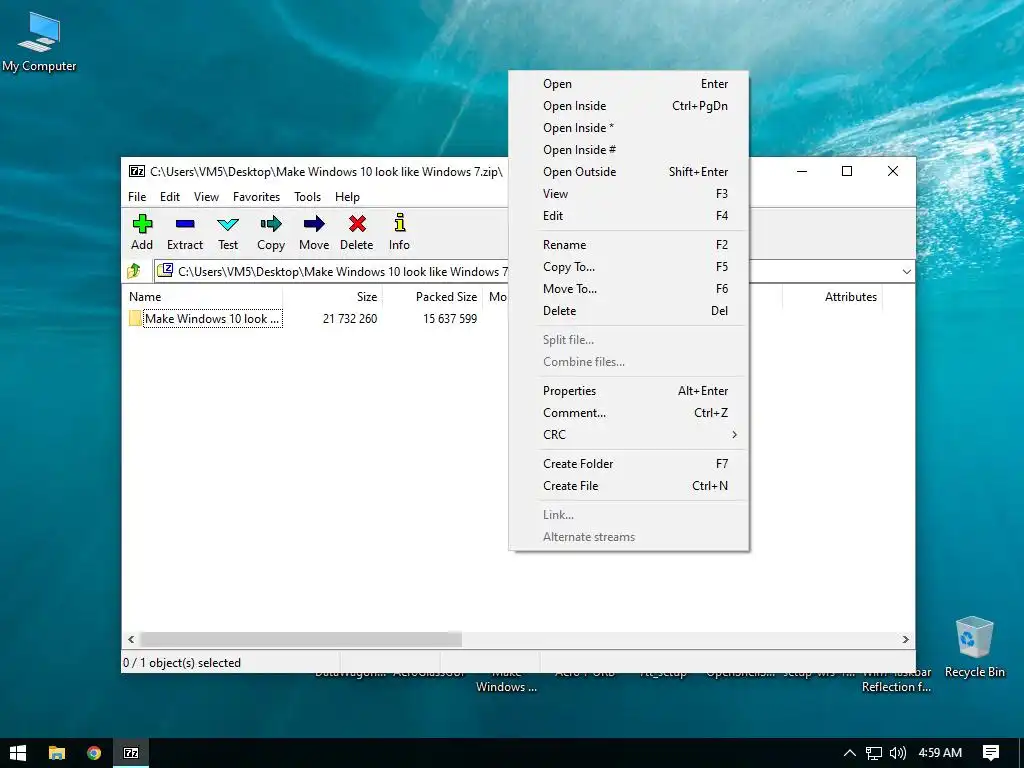Click the network tray icon
The image size is (1024, 768).
click(x=874, y=753)
